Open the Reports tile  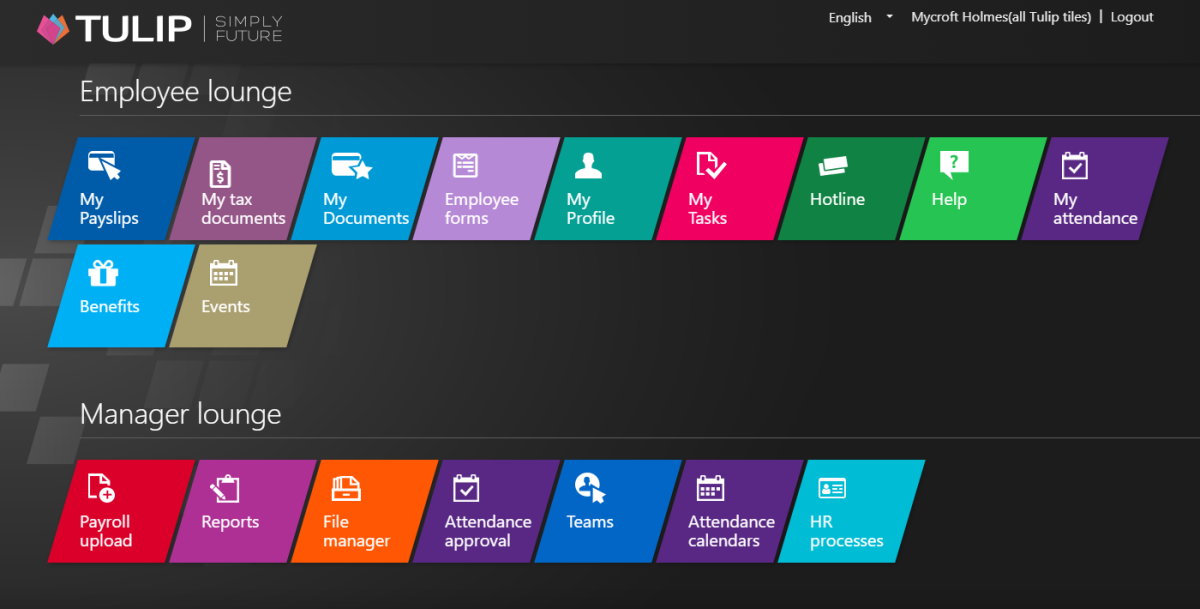tap(242, 511)
